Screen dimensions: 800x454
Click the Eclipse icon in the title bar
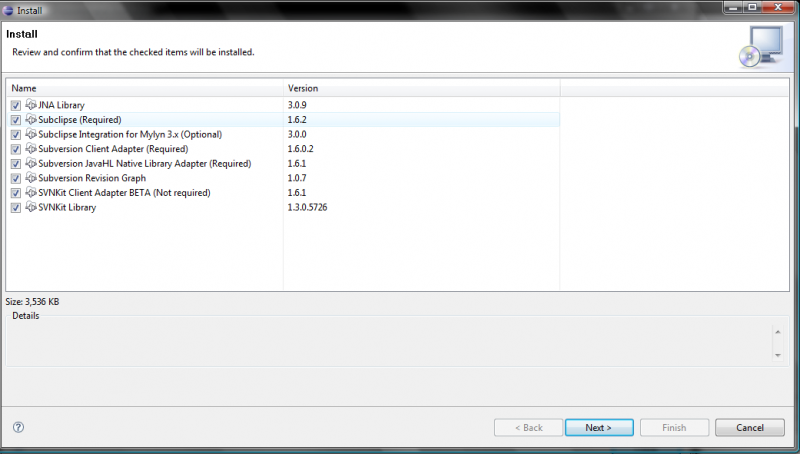[8, 10]
